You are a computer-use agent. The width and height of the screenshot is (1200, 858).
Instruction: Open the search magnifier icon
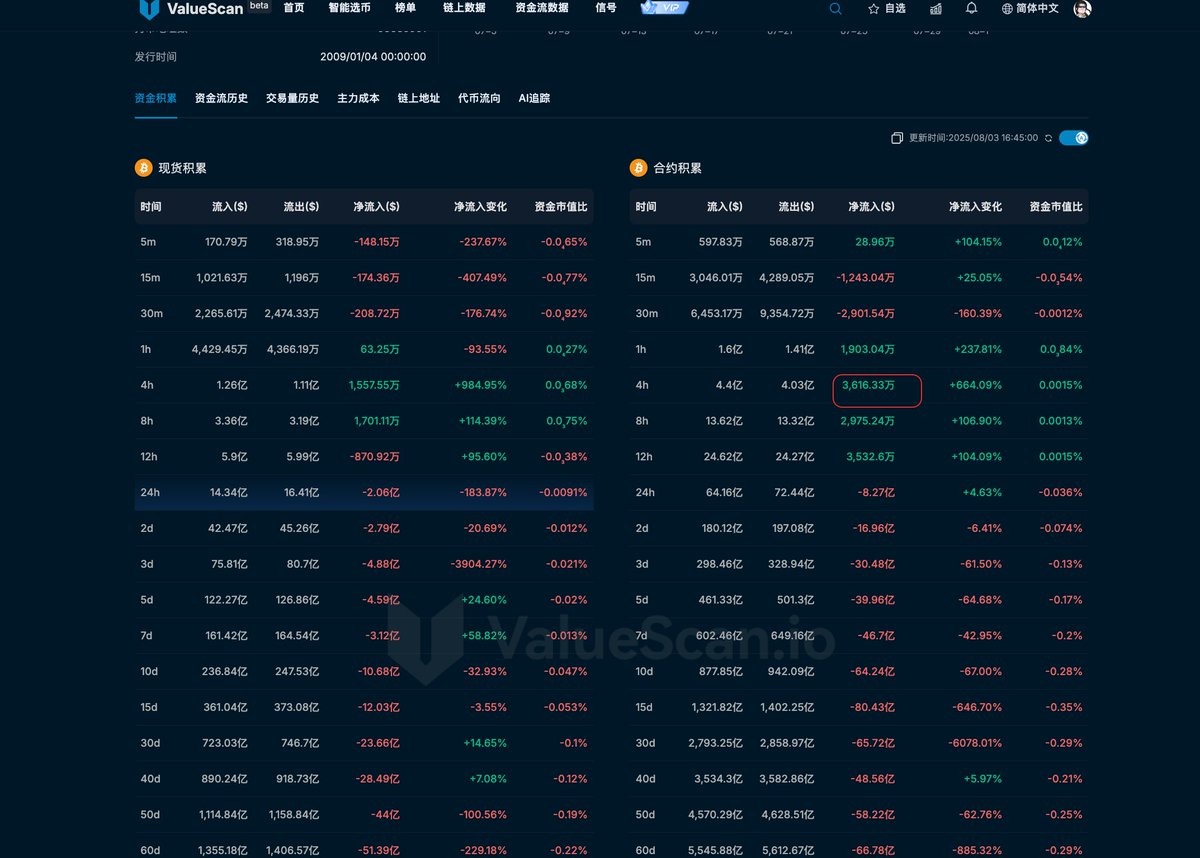pos(836,9)
